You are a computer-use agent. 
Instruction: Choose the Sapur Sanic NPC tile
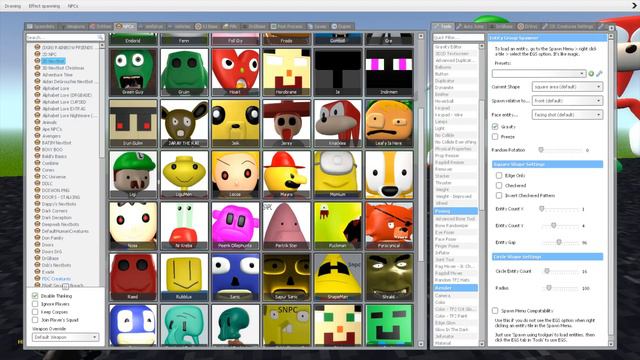[x=287, y=277]
